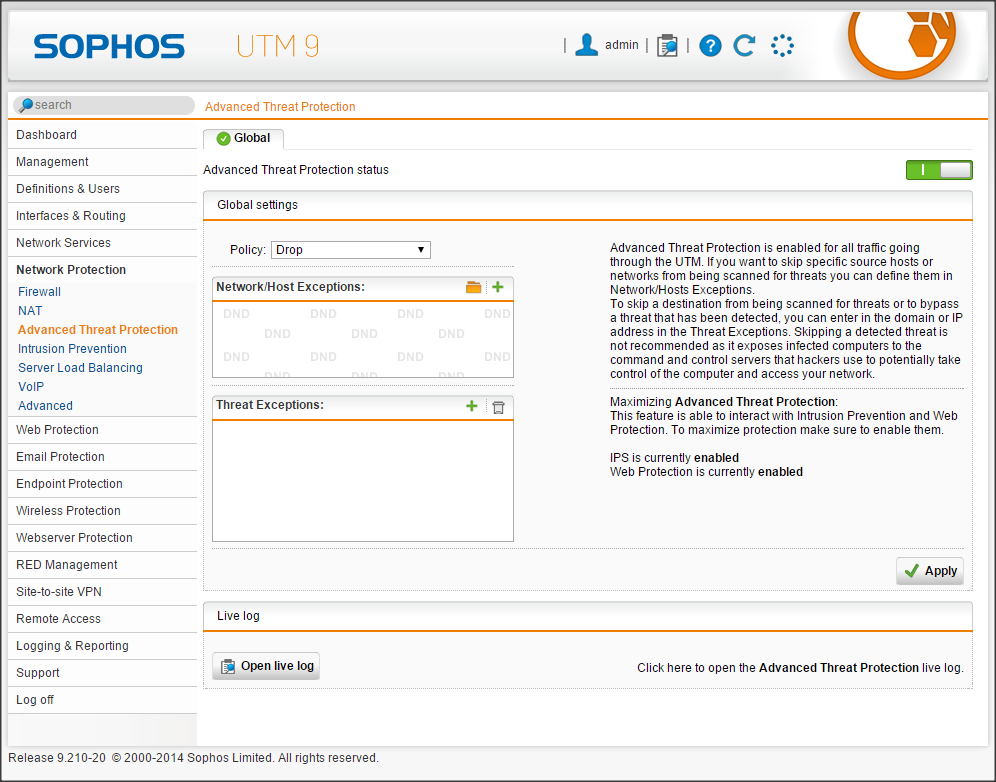996x782 pixels.
Task: Click the reload arrow icon in header
Action: click(x=744, y=46)
